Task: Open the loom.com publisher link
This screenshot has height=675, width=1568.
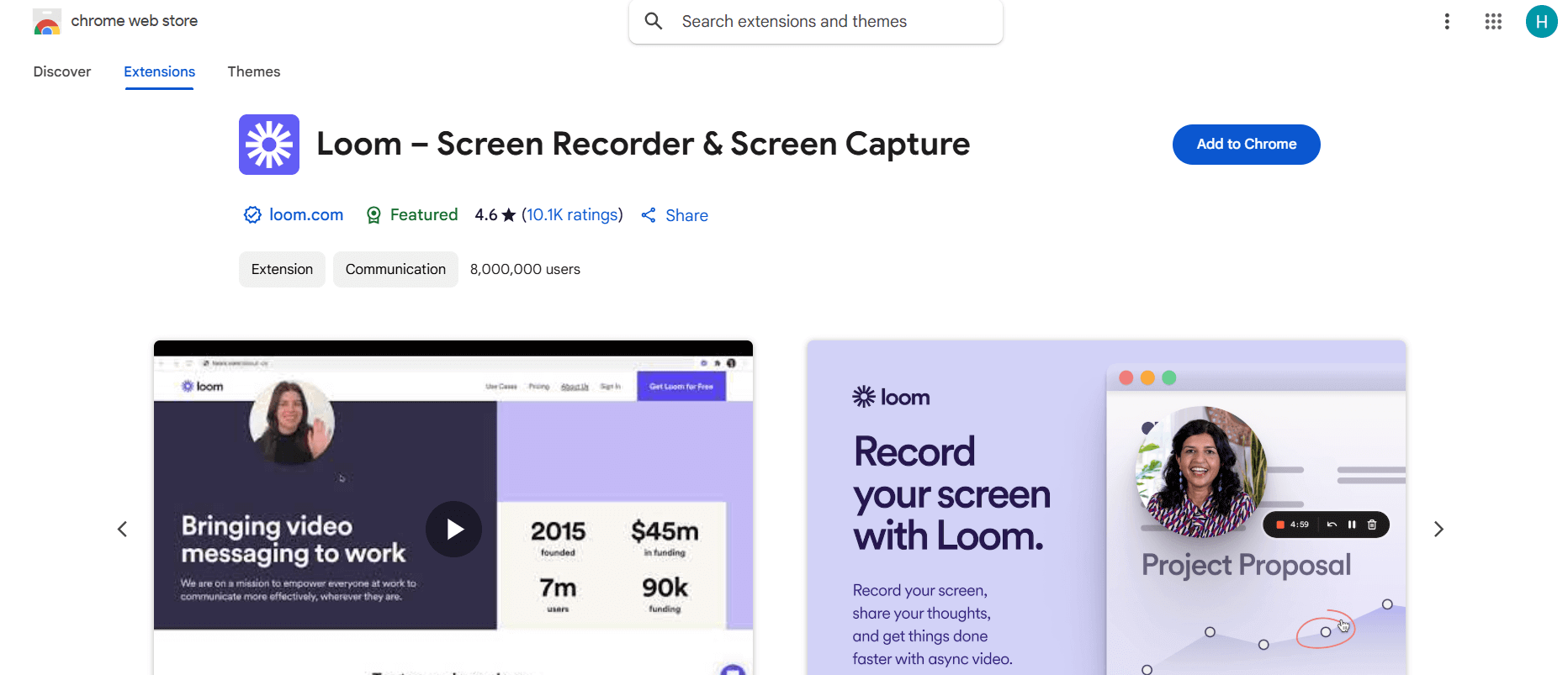Action: coord(306,215)
